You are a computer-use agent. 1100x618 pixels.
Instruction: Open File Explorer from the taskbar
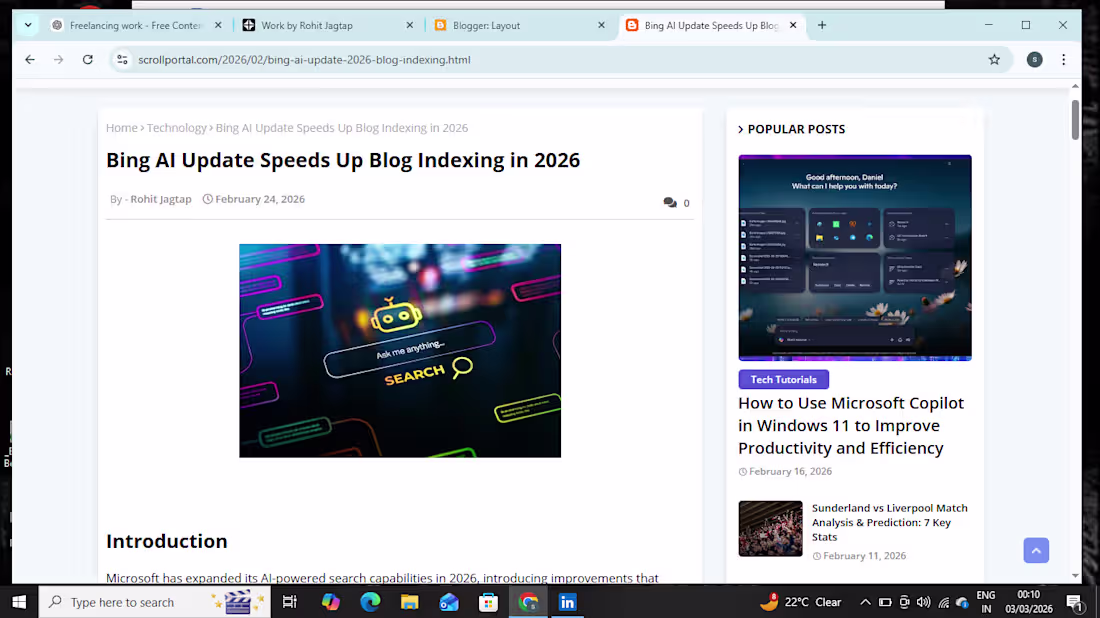point(410,602)
